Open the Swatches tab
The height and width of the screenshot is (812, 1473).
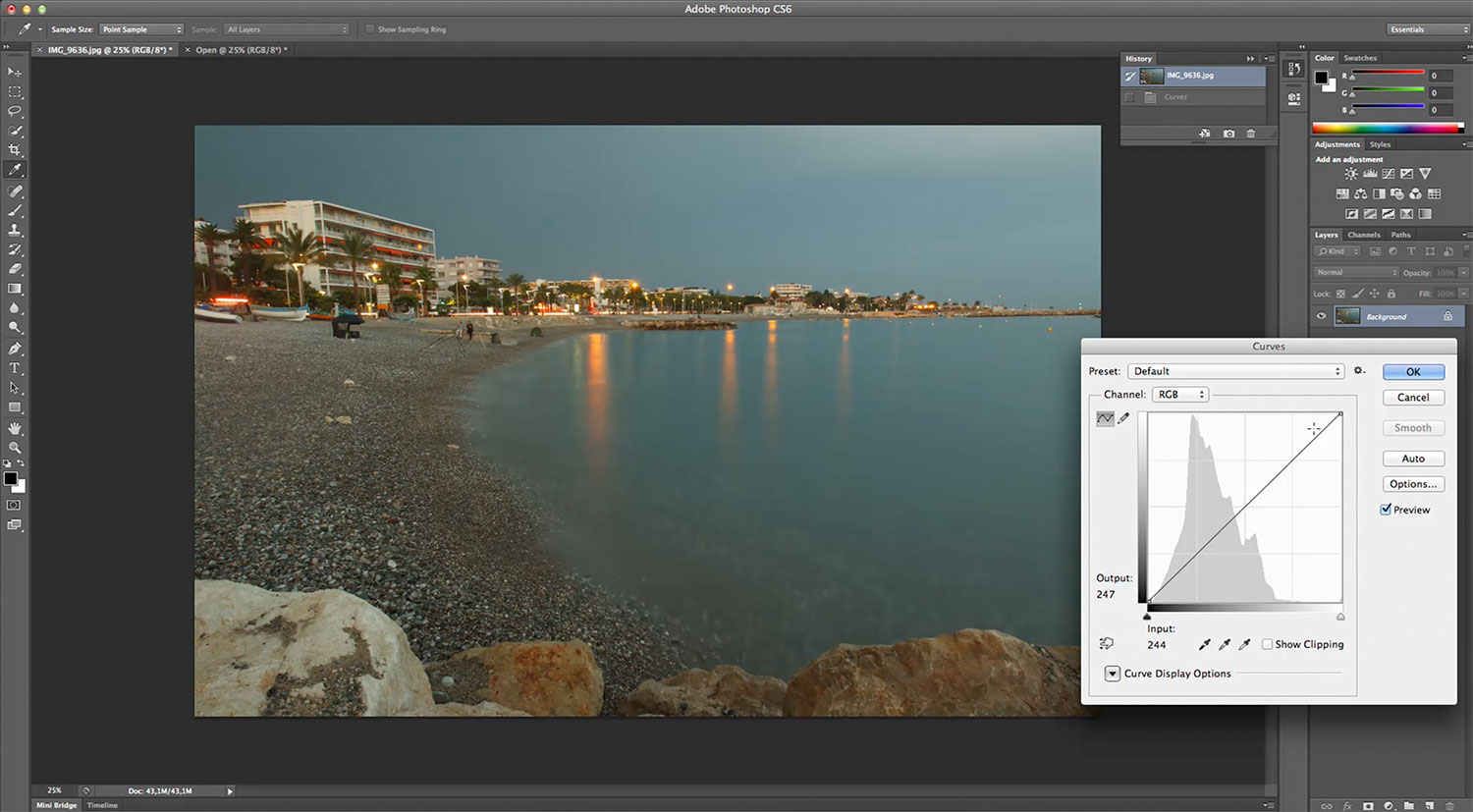pos(1360,58)
